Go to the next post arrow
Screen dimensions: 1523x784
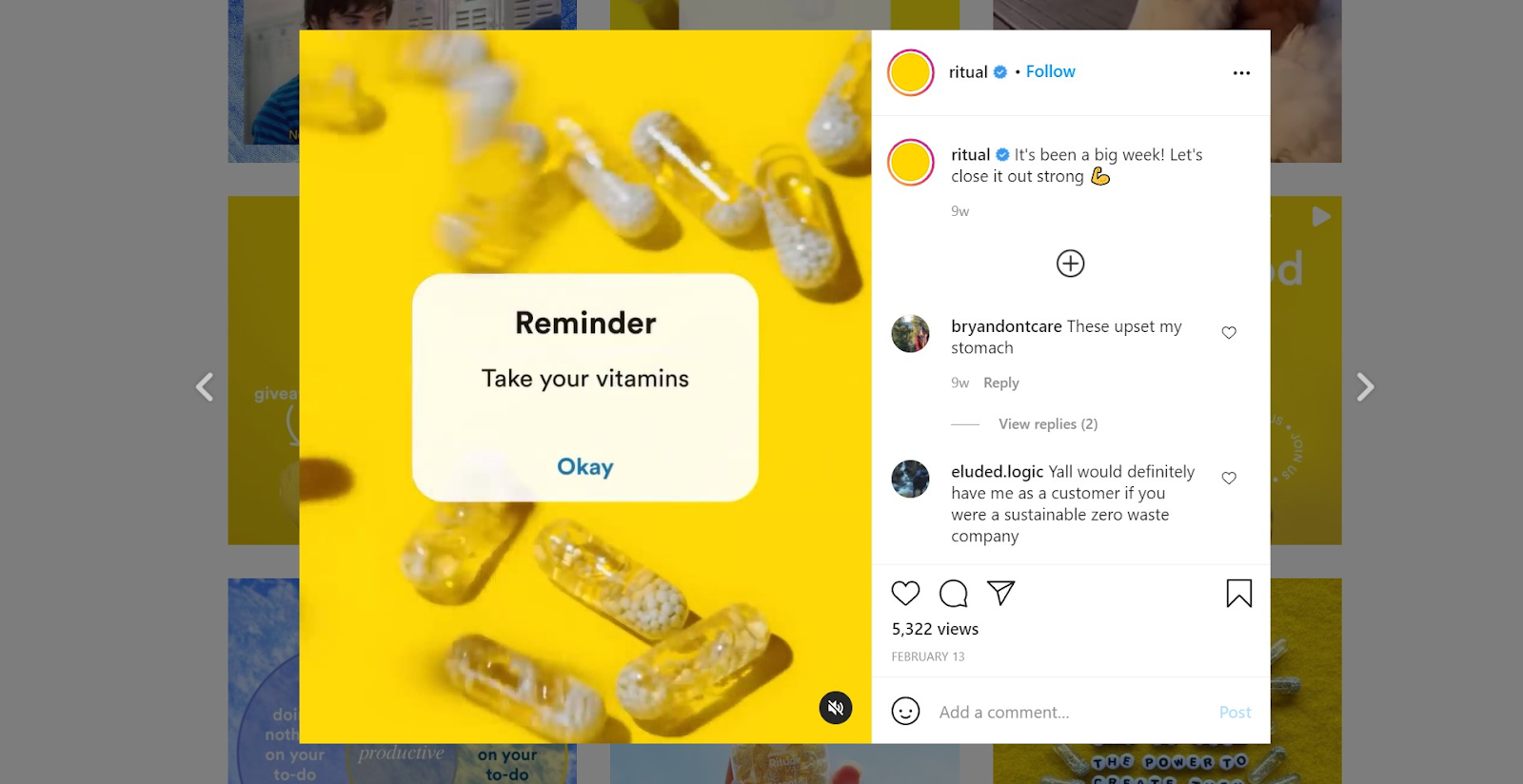pos(1365,387)
